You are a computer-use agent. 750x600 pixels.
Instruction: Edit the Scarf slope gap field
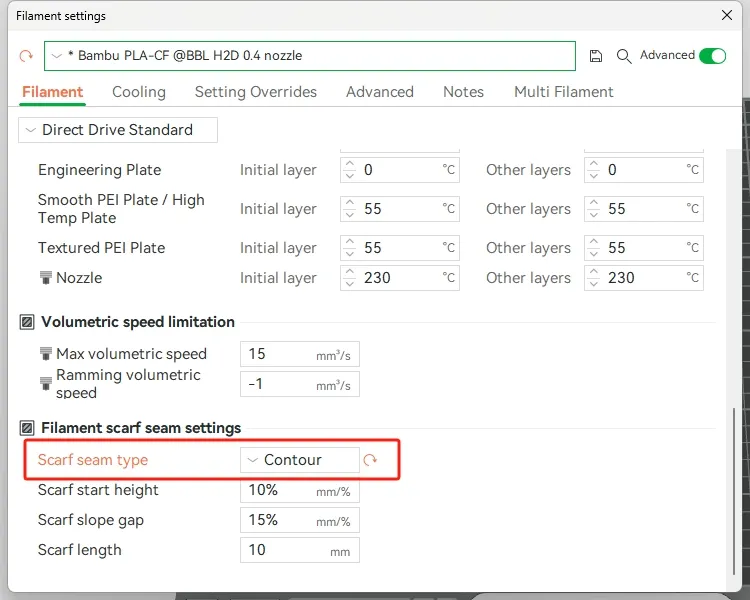click(x=300, y=520)
